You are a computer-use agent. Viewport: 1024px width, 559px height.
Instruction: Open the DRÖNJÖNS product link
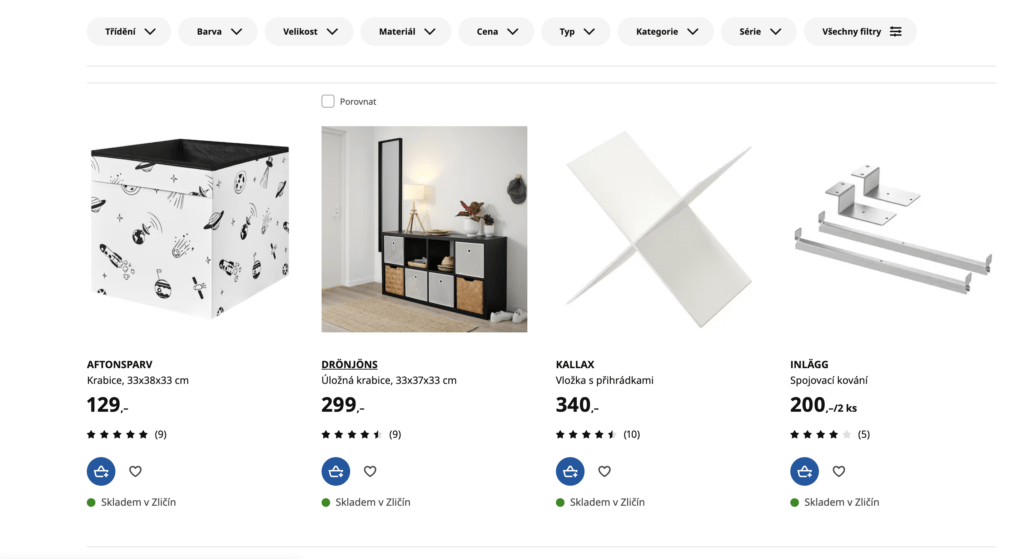point(349,364)
